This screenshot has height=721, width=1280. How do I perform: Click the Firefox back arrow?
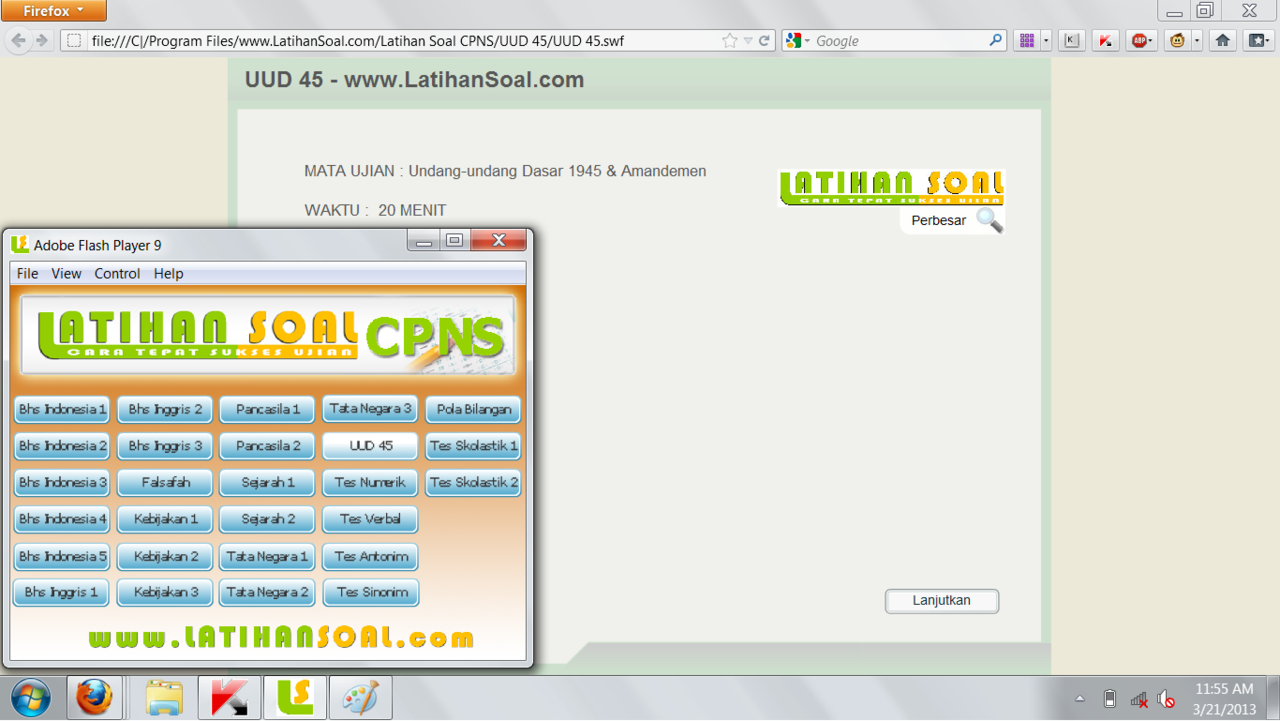click(18, 41)
